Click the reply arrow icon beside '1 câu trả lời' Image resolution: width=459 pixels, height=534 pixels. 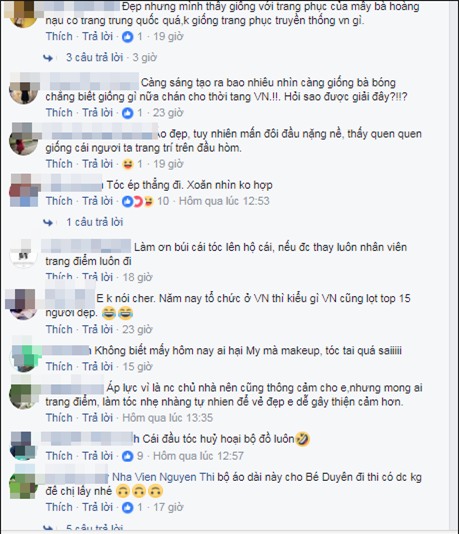(x=48, y=222)
